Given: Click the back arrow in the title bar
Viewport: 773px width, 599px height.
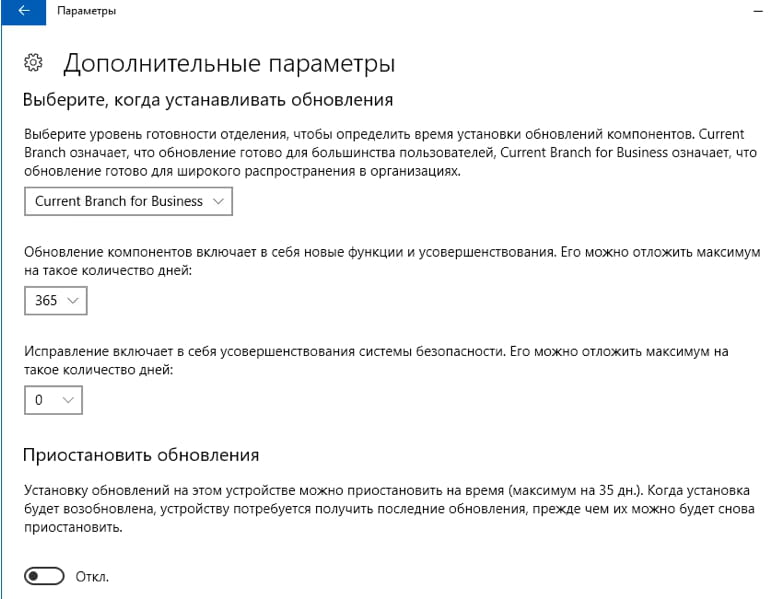Looking at the screenshot, I should tap(22, 11).
